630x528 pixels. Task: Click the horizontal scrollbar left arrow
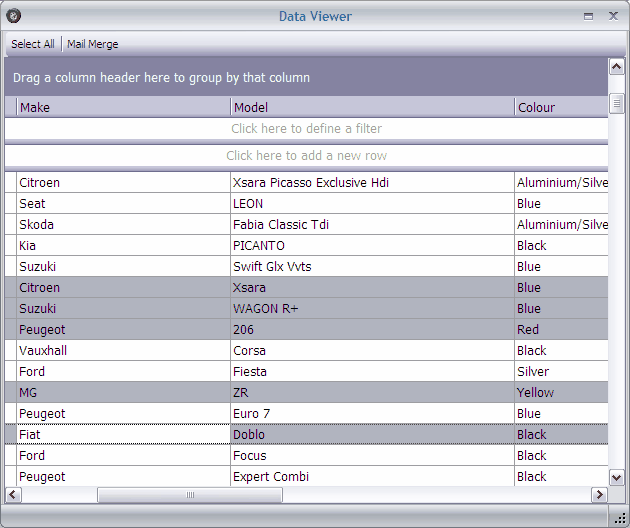(x=13, y=494)
